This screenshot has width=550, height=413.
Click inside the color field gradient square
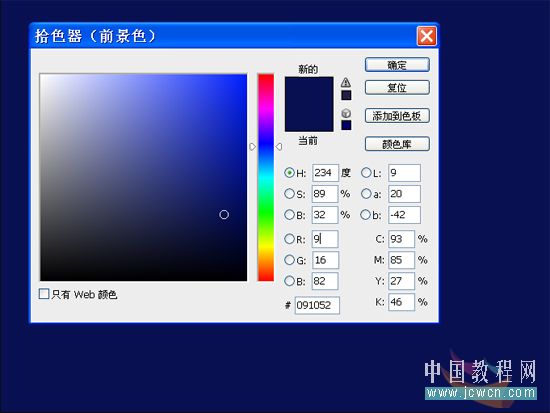143,177
